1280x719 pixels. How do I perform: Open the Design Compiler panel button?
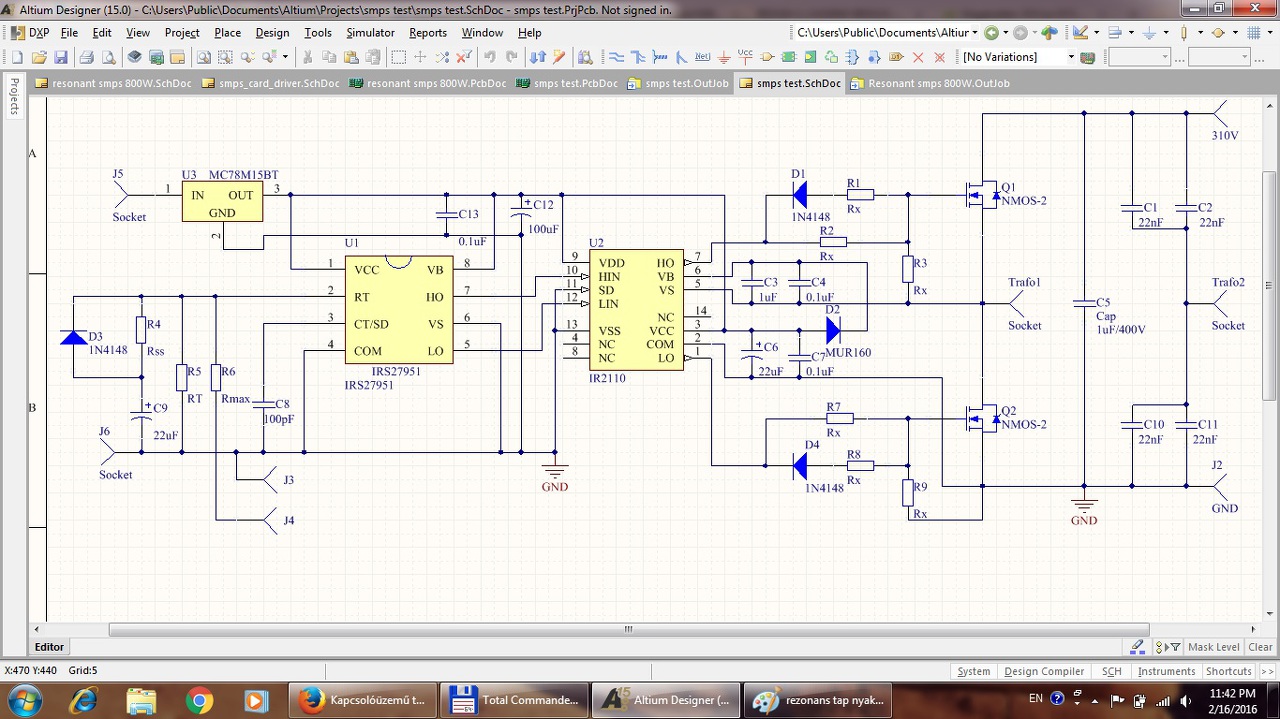pyautogui.click(x=1044, y=671)
